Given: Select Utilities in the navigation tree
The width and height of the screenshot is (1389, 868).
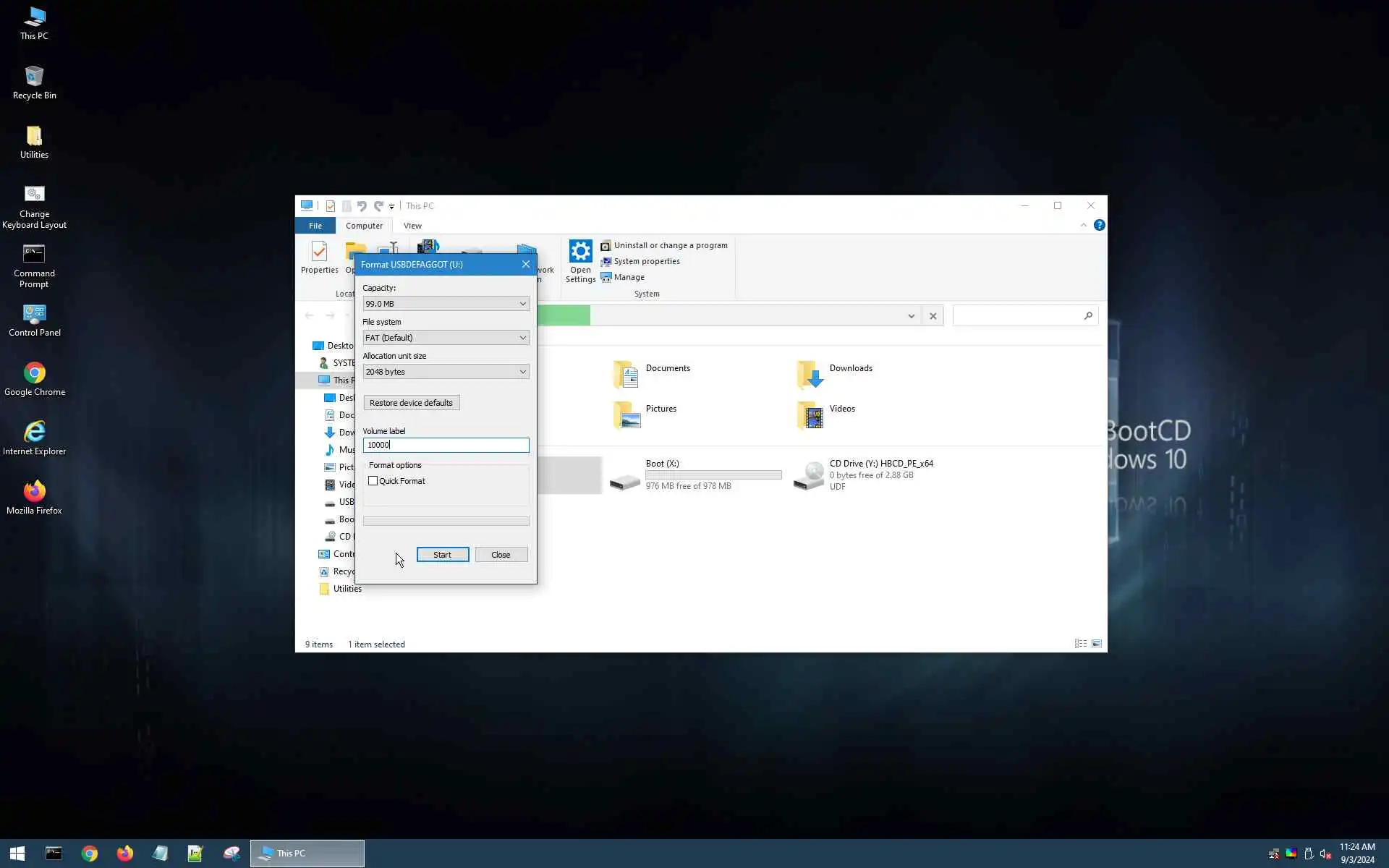Looking at the screenshot, I should pyautogui.click(x=347, y=589).
